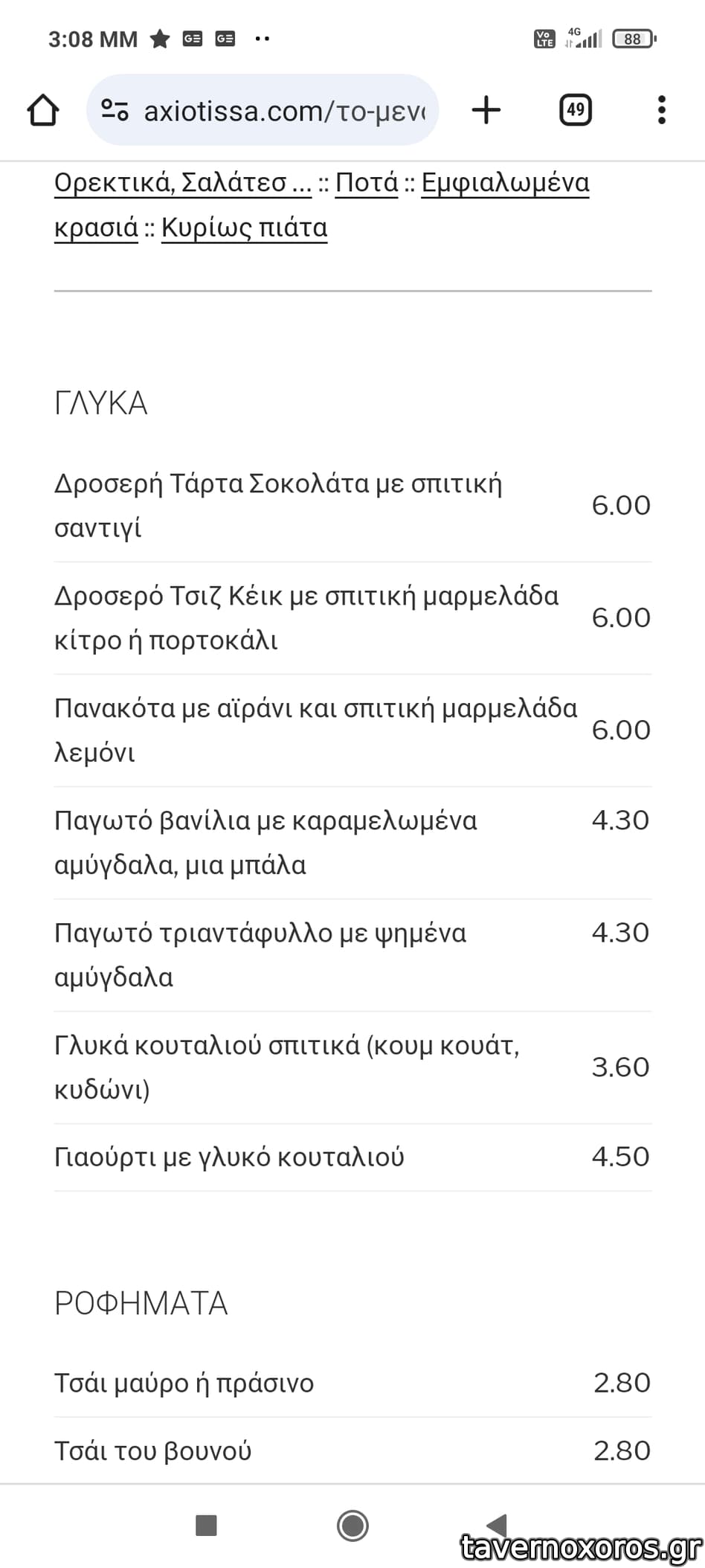Tap the browser home icon
The image size is (705, 1568).
pos(43,111)
